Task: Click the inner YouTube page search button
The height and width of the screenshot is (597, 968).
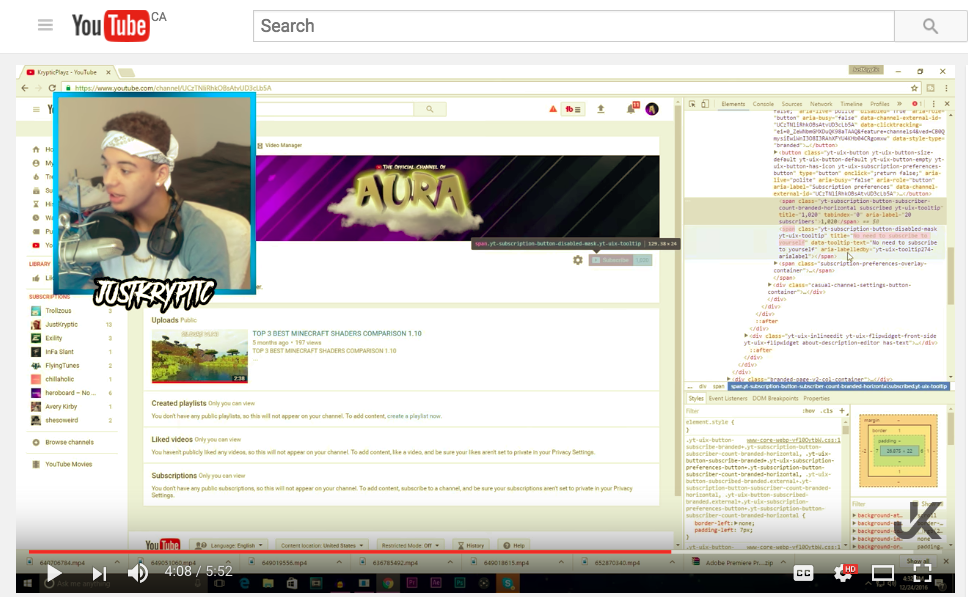Action: pyautogui.click(x=430, y=109)
